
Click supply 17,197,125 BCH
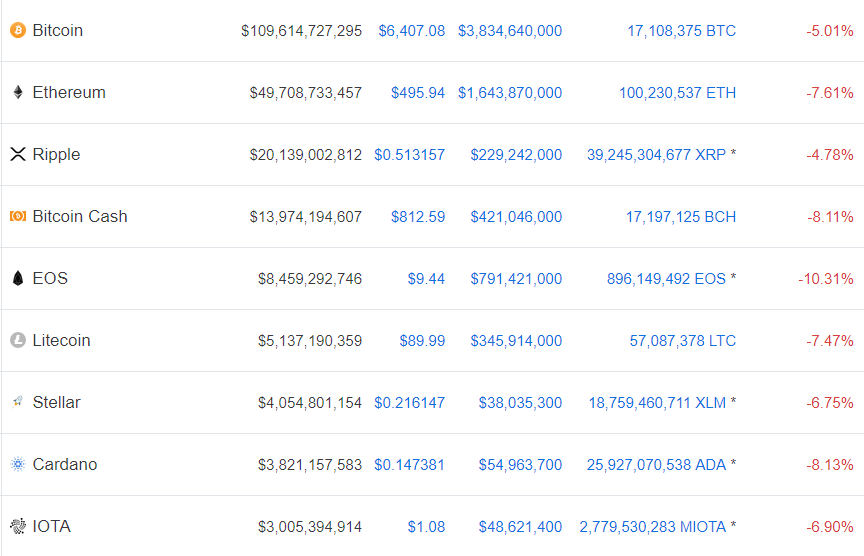pyautogui.click(x=681, y=217)
